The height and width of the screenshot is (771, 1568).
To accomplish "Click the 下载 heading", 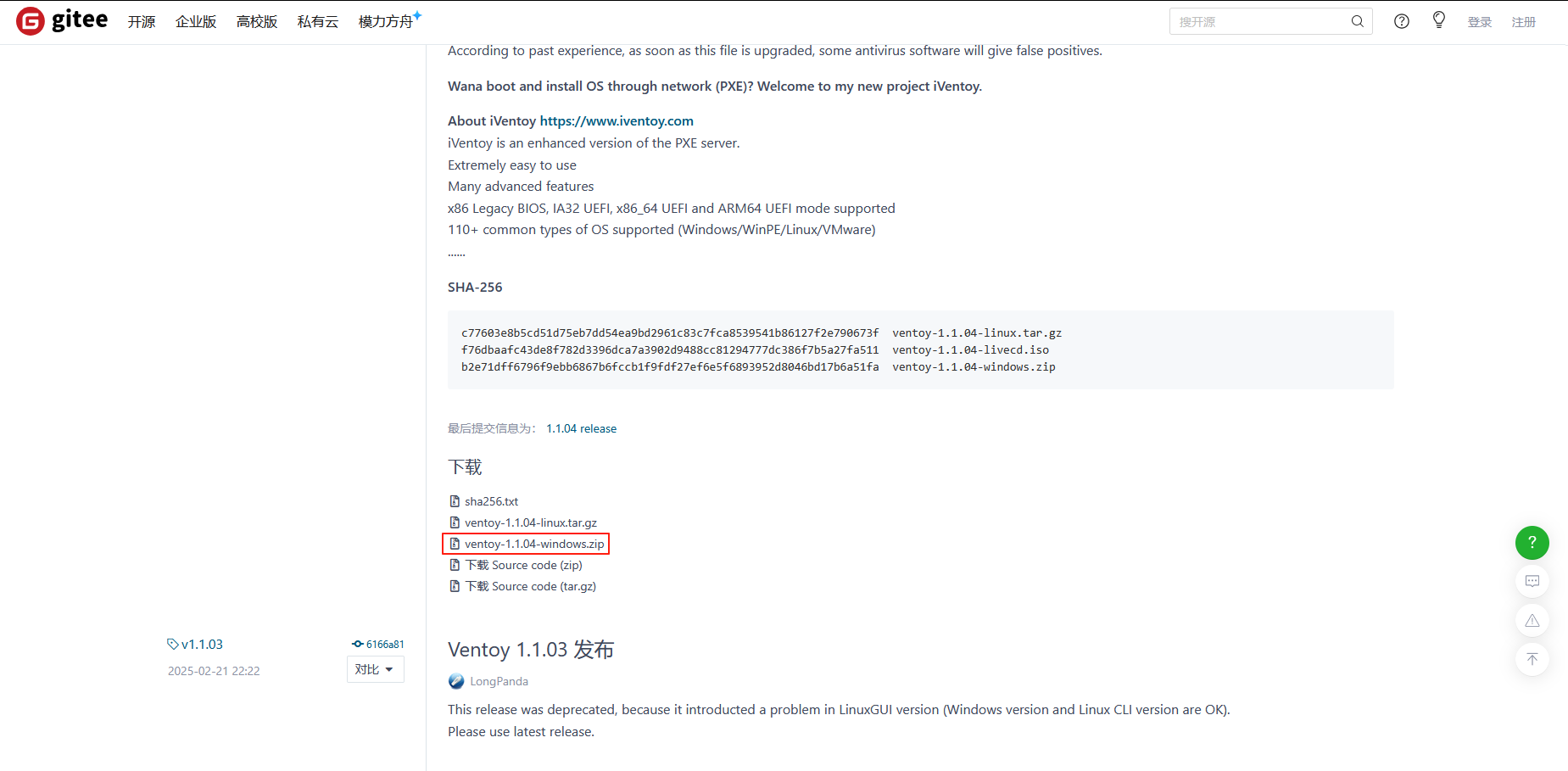I will (x=465, y=467).
